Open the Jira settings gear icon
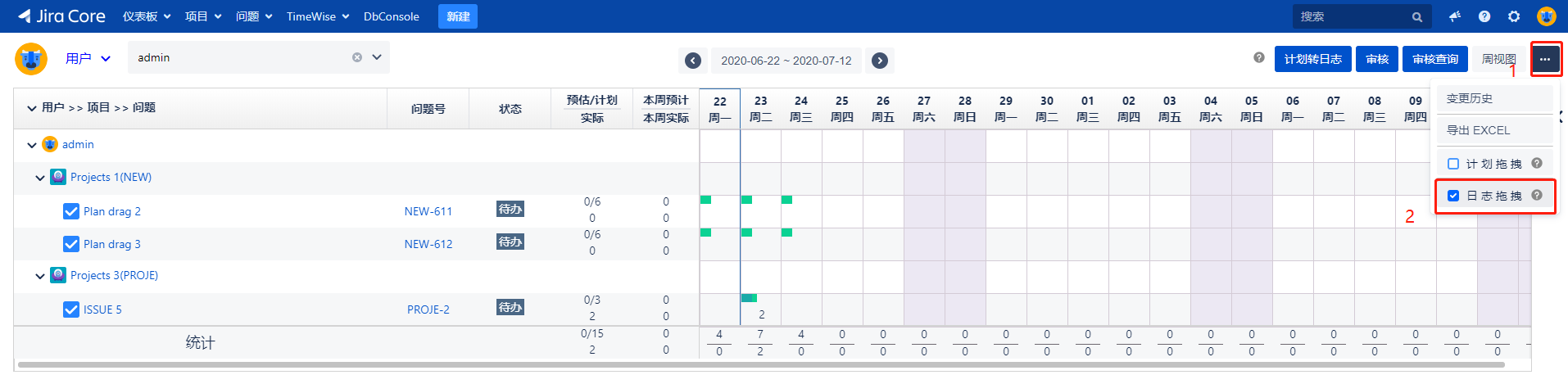The height and width of the screenshot is (384, 1568). (1514, 16)
